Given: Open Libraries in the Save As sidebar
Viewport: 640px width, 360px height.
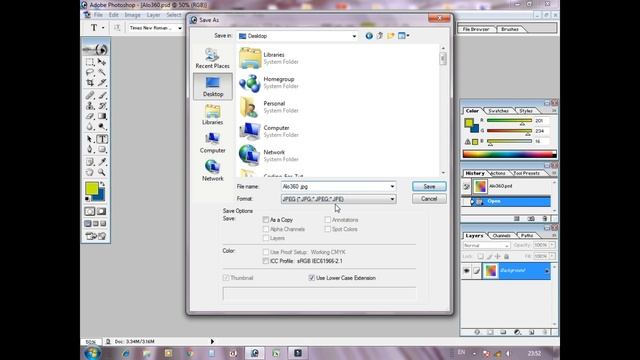Looking at the screenshot, I should [x=213, y=114].
